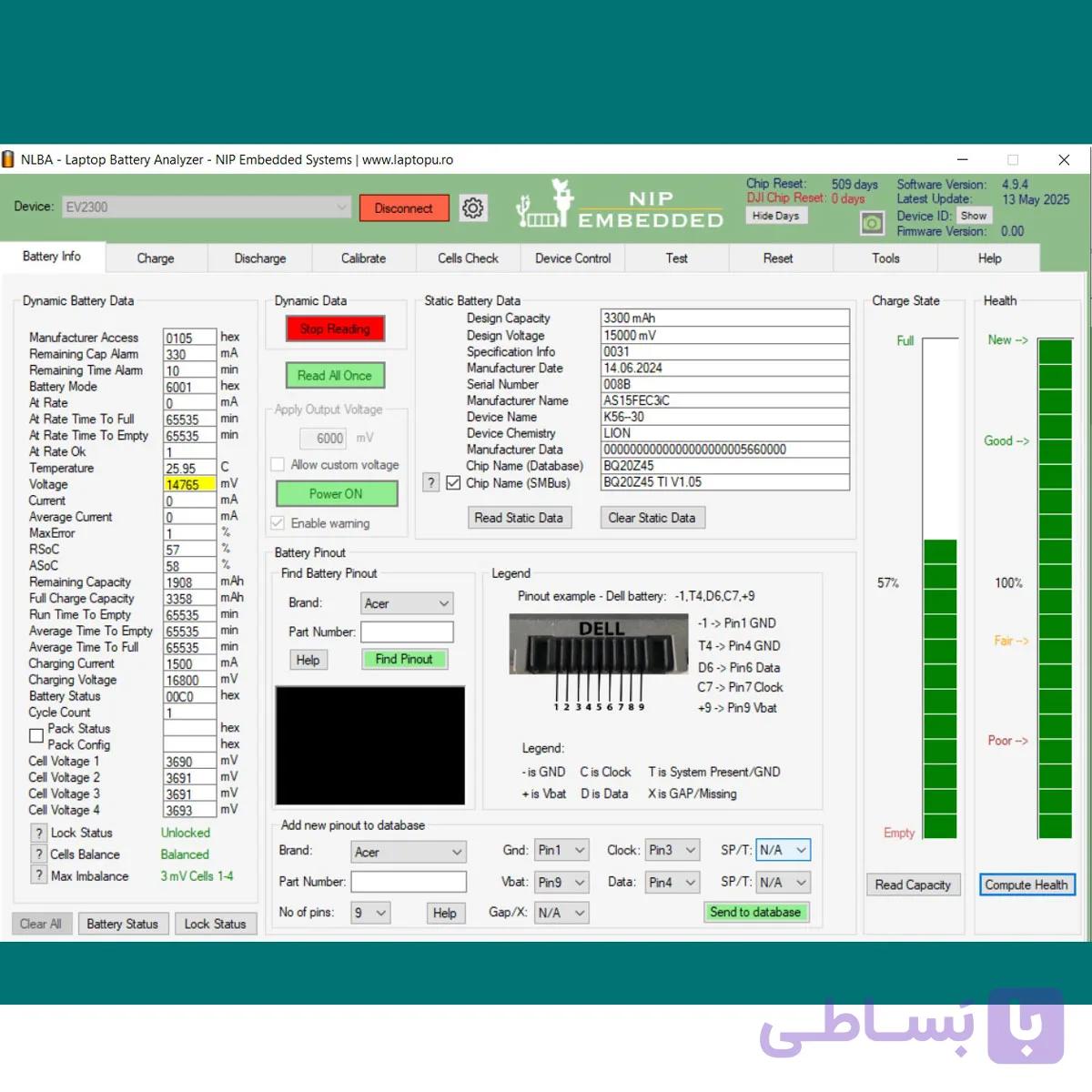
Task: Click the Clear All button
Action: pos(41,924)
